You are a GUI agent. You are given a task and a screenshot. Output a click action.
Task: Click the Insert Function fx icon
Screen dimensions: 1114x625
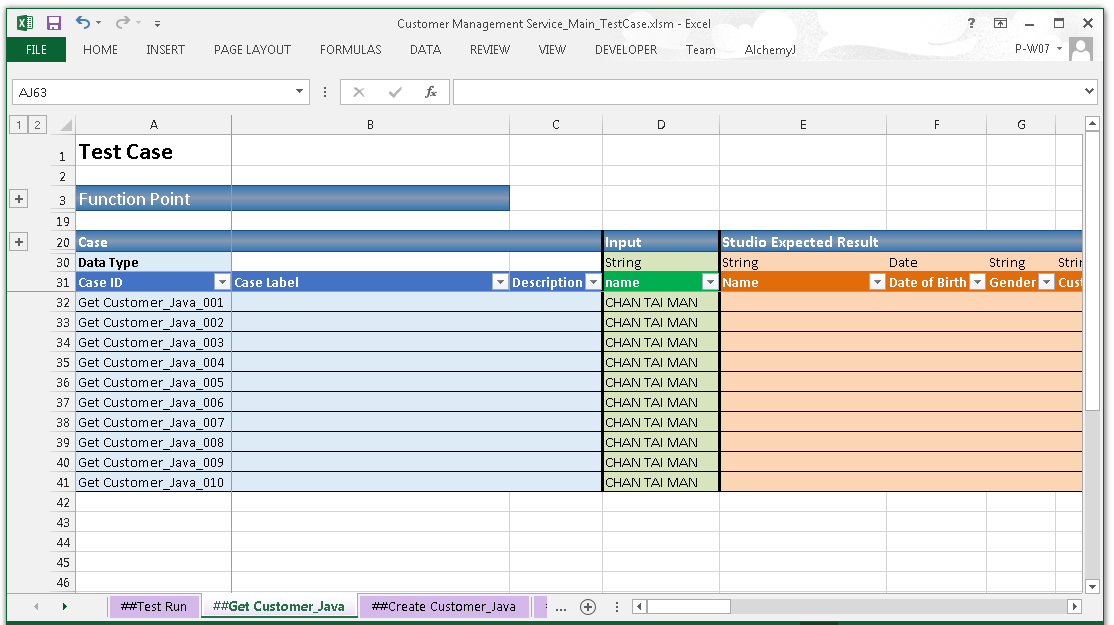(x=431, y=92)
